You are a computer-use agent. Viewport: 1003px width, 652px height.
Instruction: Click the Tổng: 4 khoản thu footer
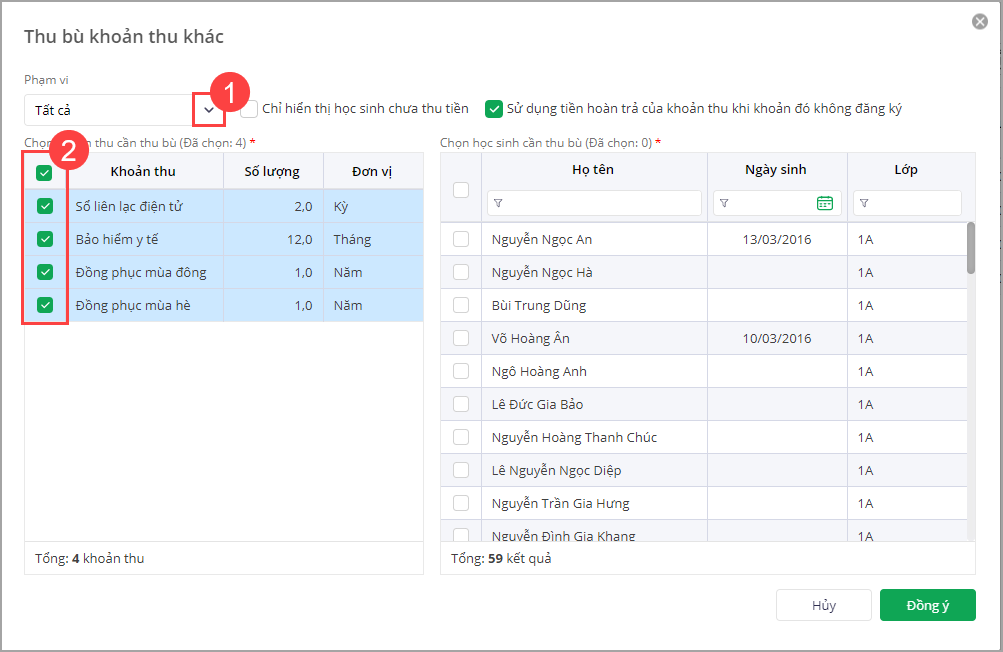pyautogui.click(x=90, y=558)
